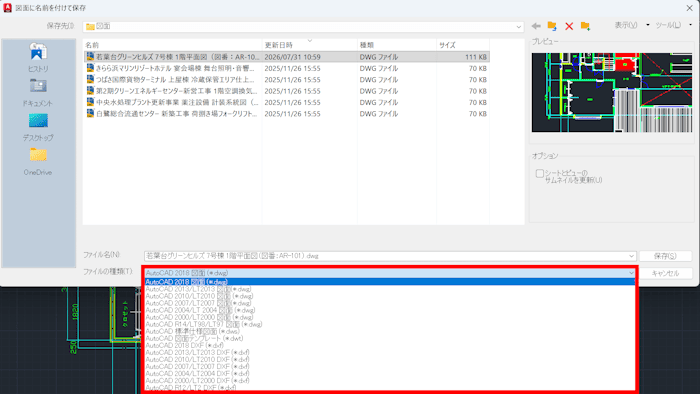This screenshot has width=700, height=394.
Task: Click the キャンセル cancel button
Action: coord(665,273)
